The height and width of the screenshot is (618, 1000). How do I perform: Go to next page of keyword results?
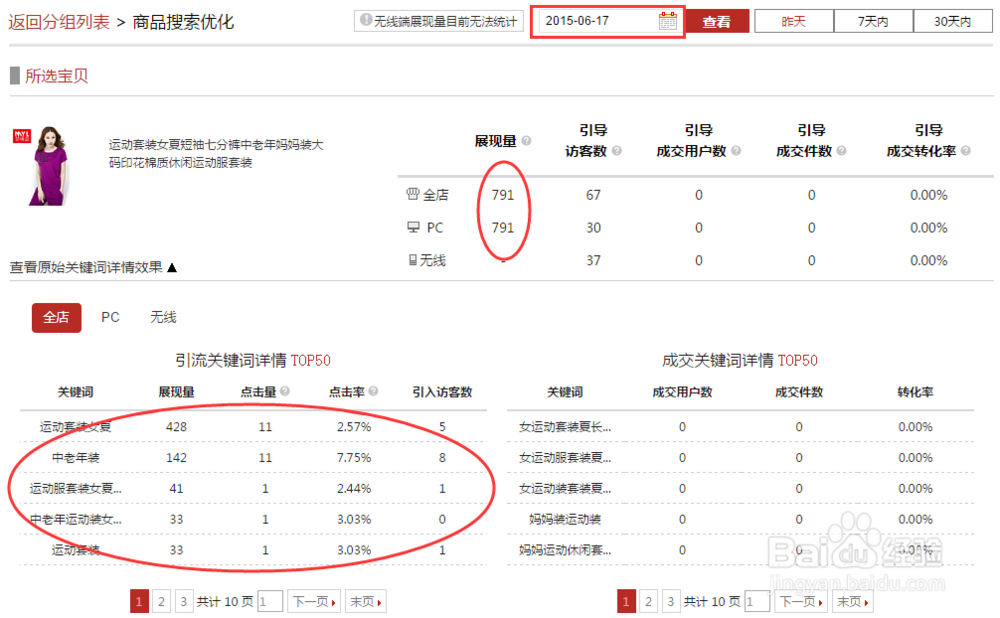click(314, 601)
